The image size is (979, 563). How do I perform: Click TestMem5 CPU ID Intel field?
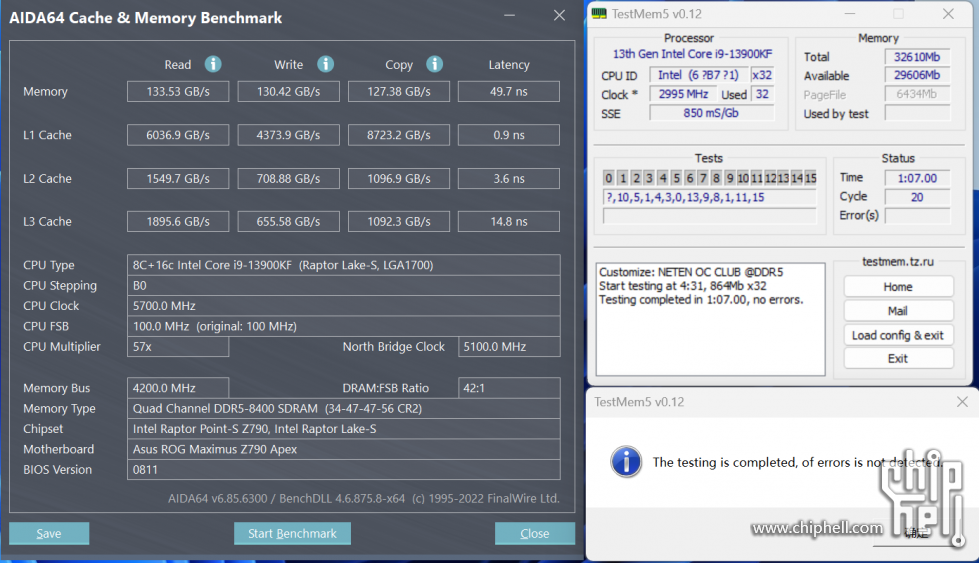(x=698, y=75)
